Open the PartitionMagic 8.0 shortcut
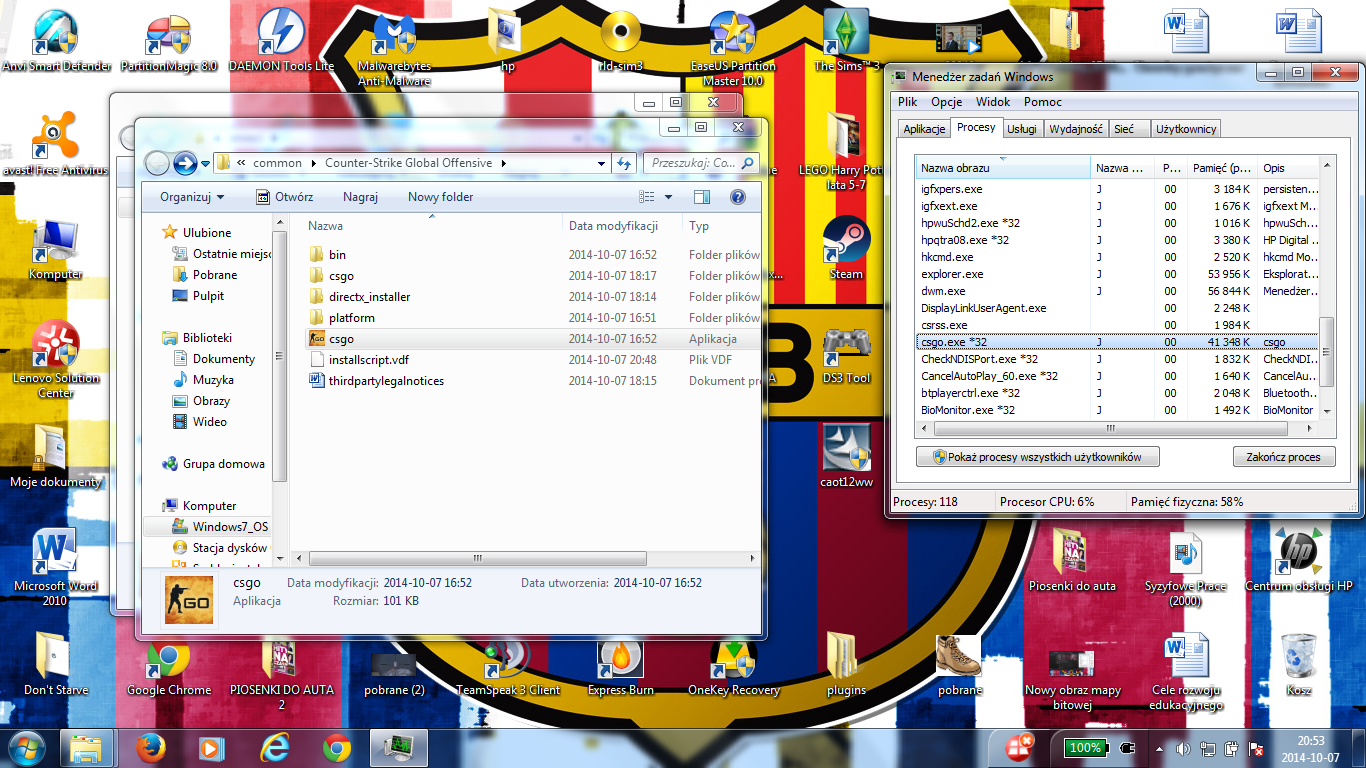This screenshot has width=1366, height=768. pyautogui.click(x=168, y=42)
